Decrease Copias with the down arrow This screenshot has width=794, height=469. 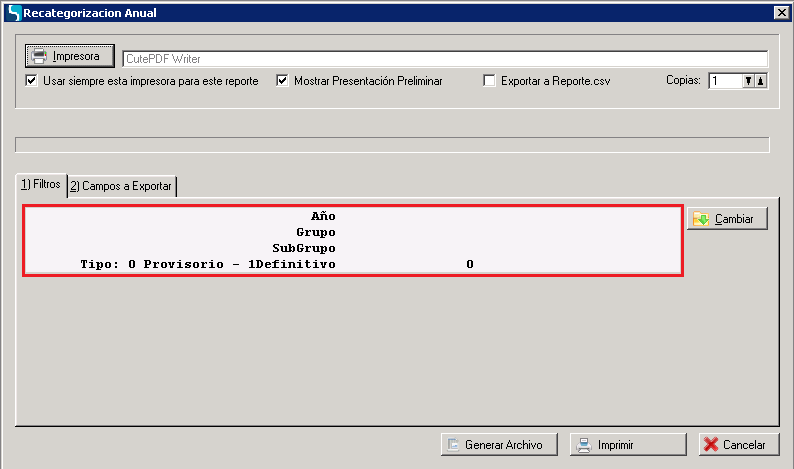(x=748, y=81)
